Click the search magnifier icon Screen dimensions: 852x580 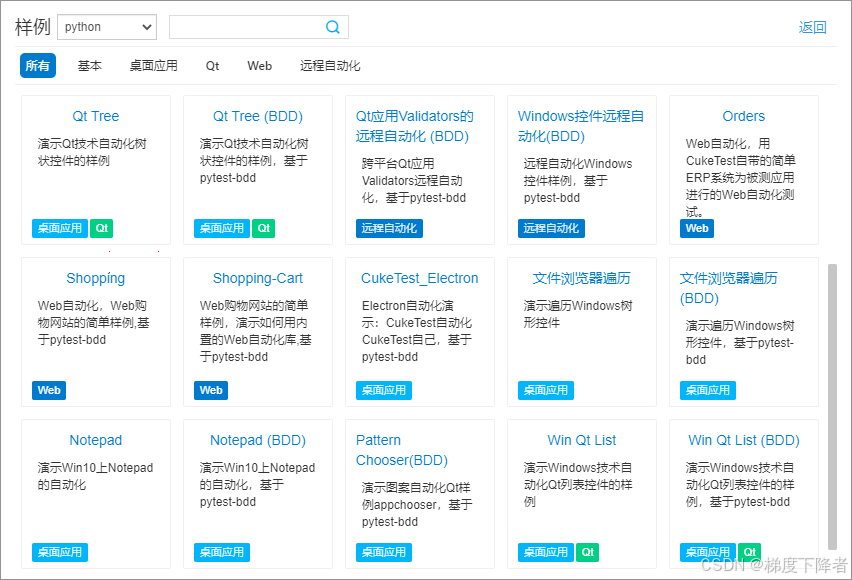click(333, 27)
